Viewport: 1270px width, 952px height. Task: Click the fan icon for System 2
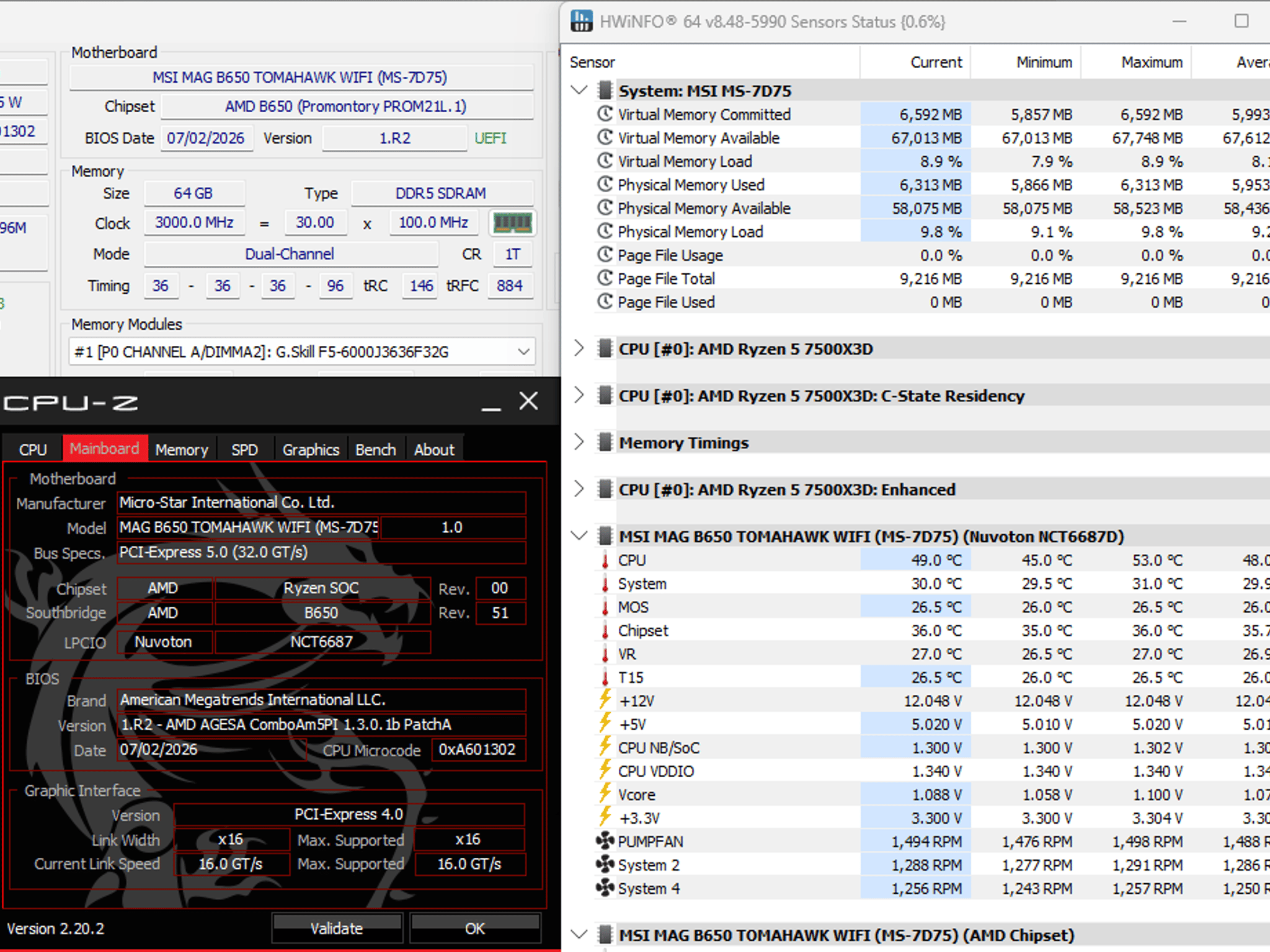(605, 865)
